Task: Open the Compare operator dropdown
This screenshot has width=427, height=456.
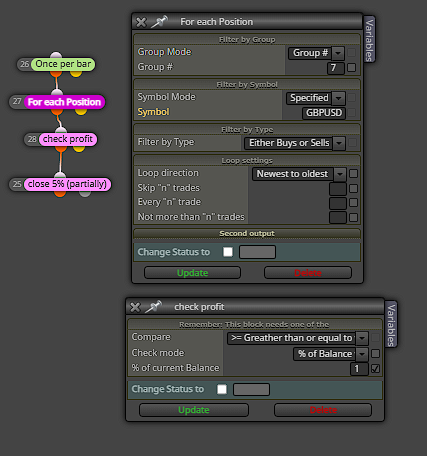Action: tap(298, 338)
